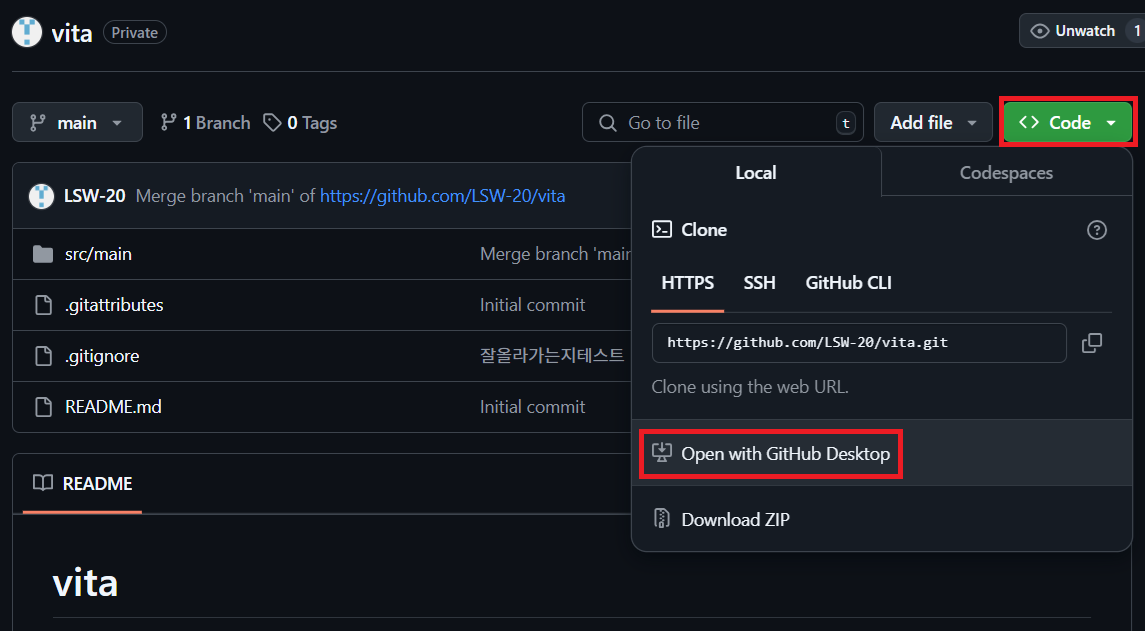Open the 잘올라가는지테스트 commit message
The image size is (1145, 631).
552,356
